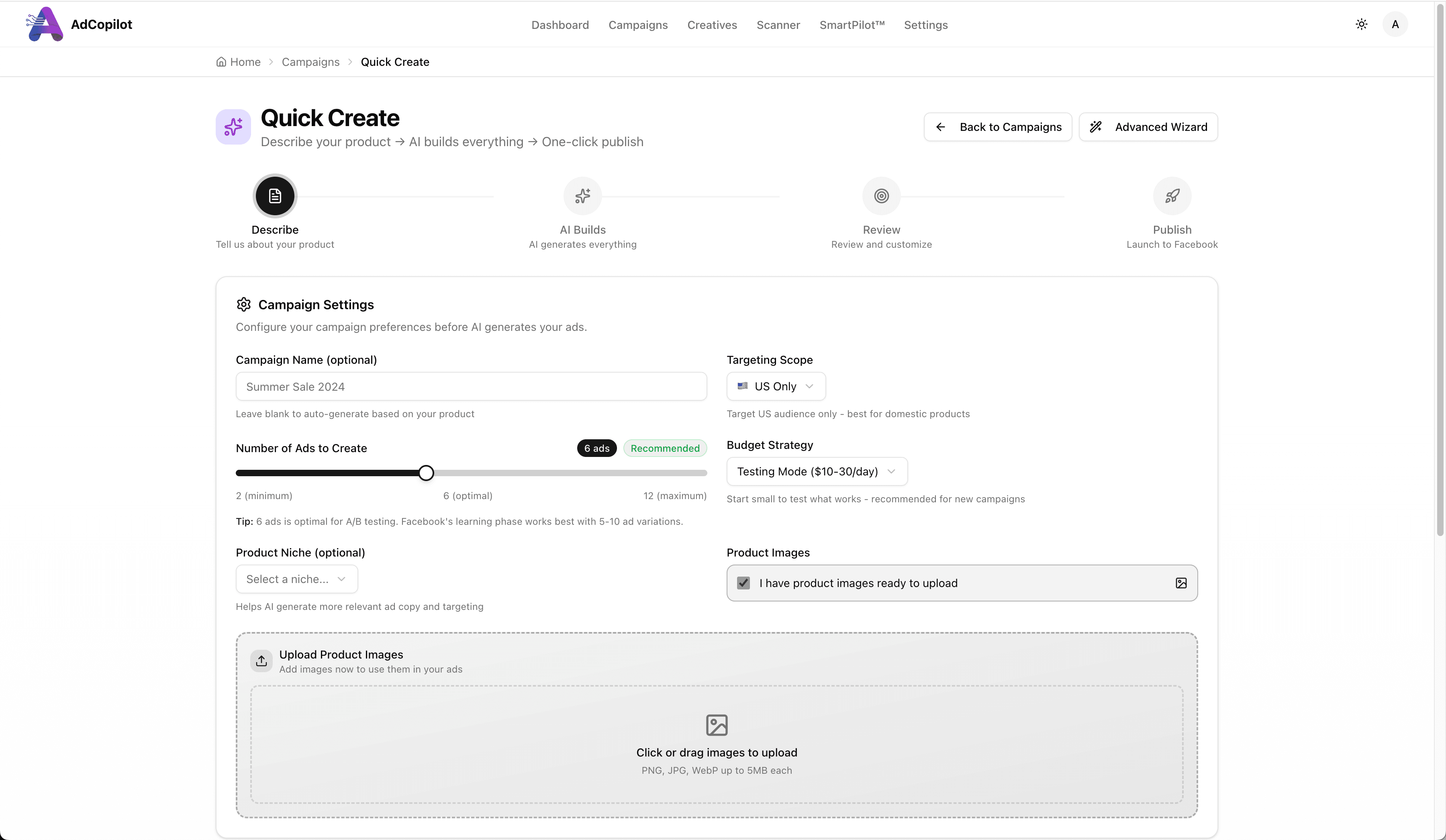Uncheck 'I have product images ready' checkbox
1446x840 pixels.
coord(743,583)
